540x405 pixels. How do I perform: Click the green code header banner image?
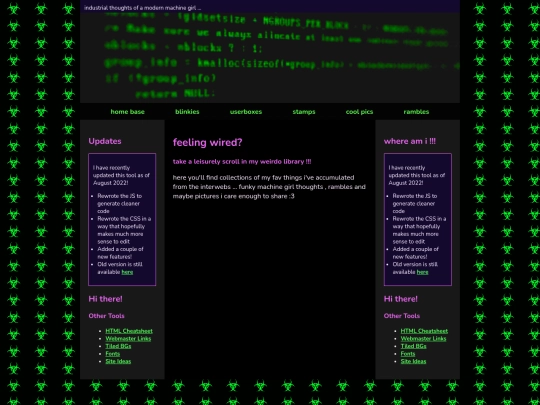pyautogui.click(x=270, y=58)
